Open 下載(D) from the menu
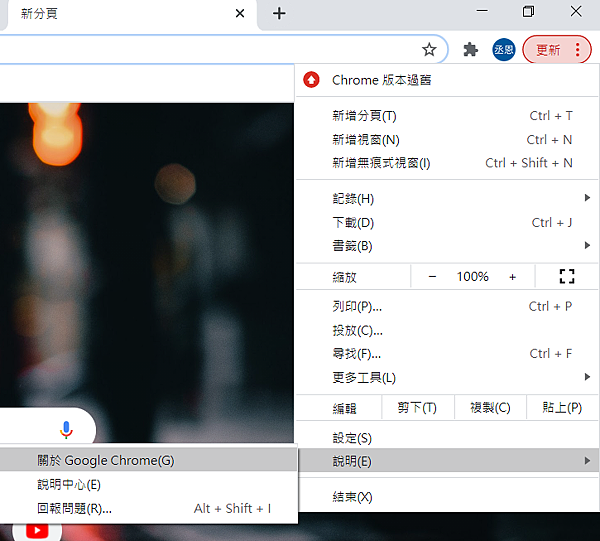The height and width of the screenshot is (541, 600). click(x=447, y=222)
